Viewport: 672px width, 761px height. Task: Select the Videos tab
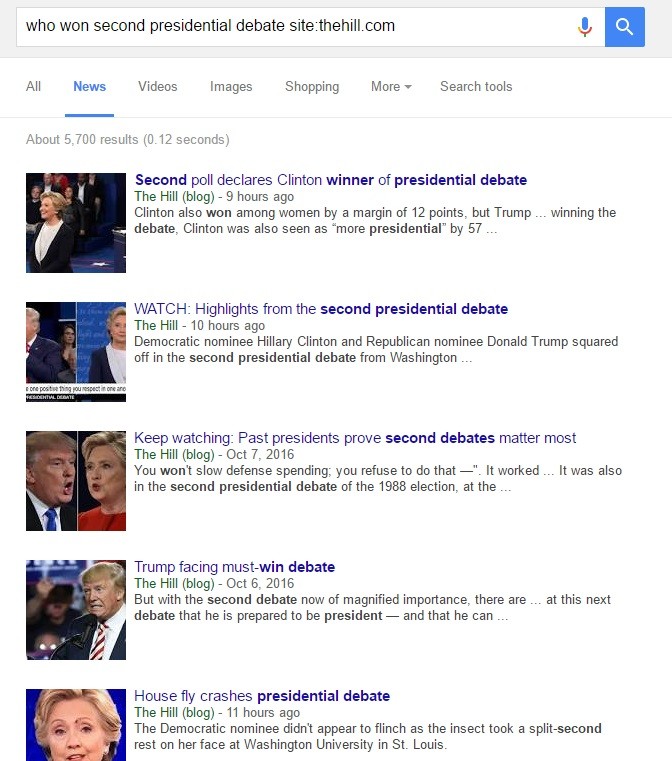[x=158, y=86]
